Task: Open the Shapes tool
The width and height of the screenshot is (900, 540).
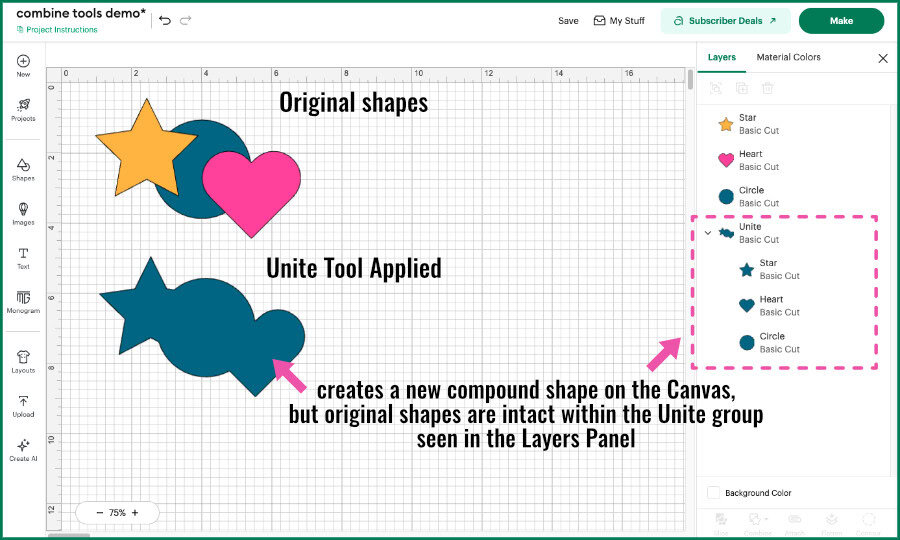Action: (x=23, y=169)
